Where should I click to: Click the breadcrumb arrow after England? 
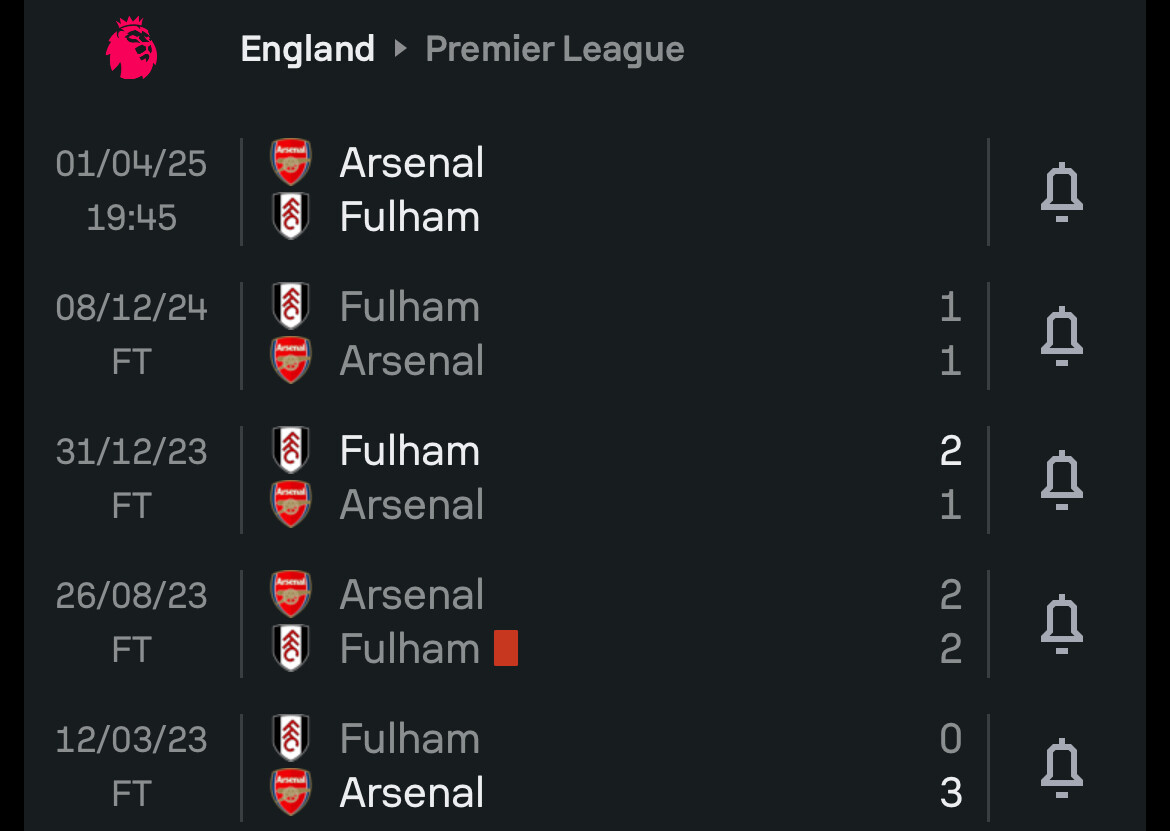(x=401, y=48)
